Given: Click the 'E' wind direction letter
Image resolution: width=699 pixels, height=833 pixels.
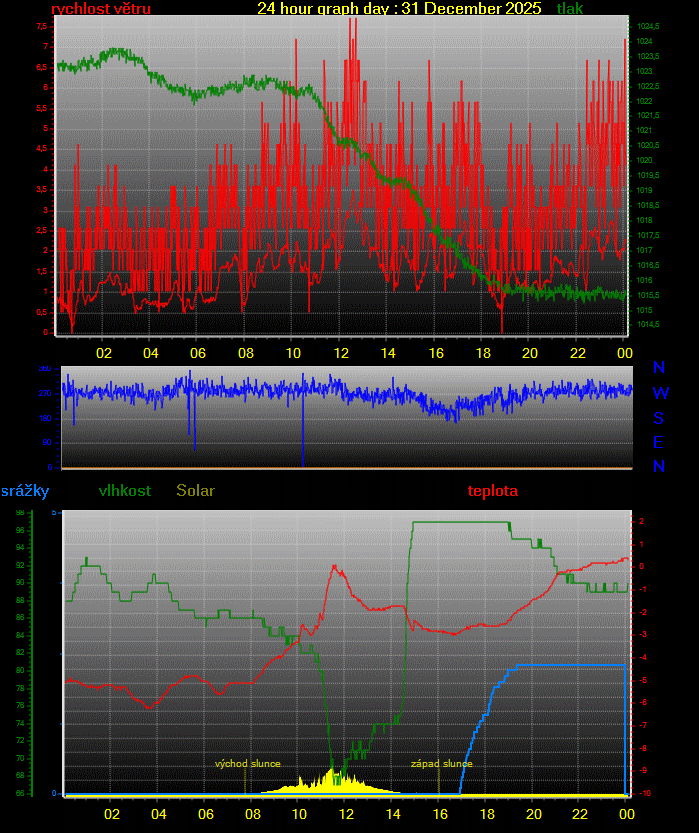Looking at the screenshot, I should click(x=659, y=442).
